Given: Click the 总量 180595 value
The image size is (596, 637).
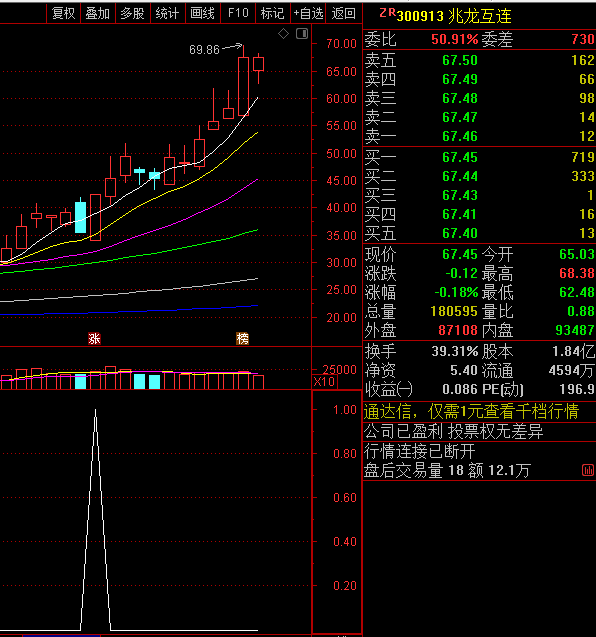Looking at the screenshot, I should [454, 312].
